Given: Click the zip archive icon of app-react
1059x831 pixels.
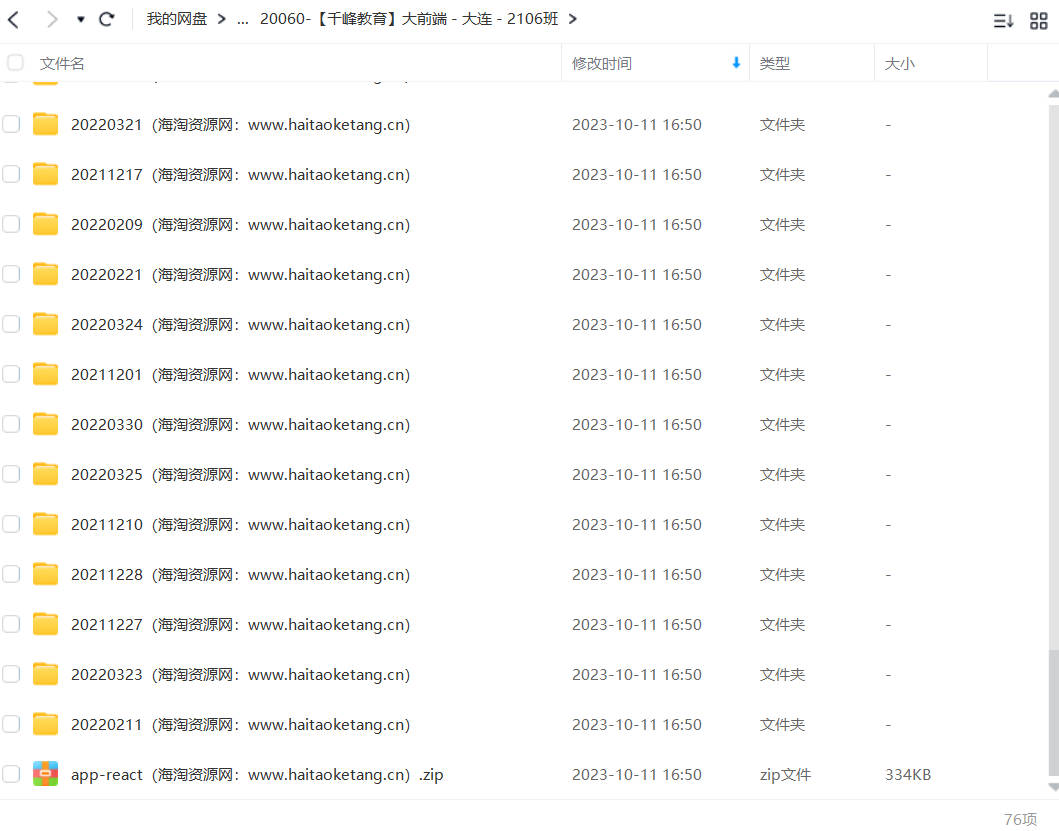Looking at the screenshot, I should 45,774.
